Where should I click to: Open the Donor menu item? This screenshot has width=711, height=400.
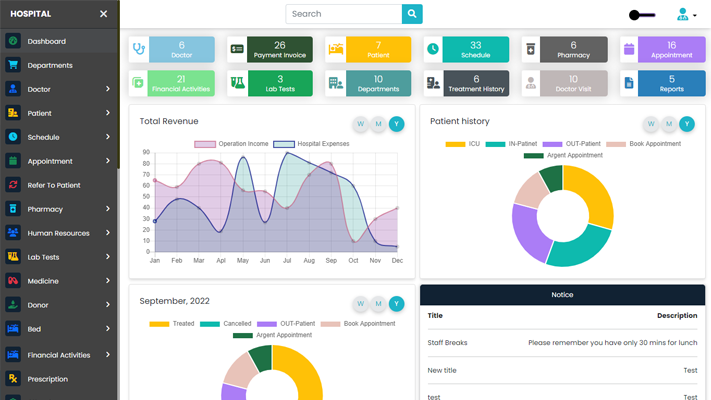click(59, 305)
